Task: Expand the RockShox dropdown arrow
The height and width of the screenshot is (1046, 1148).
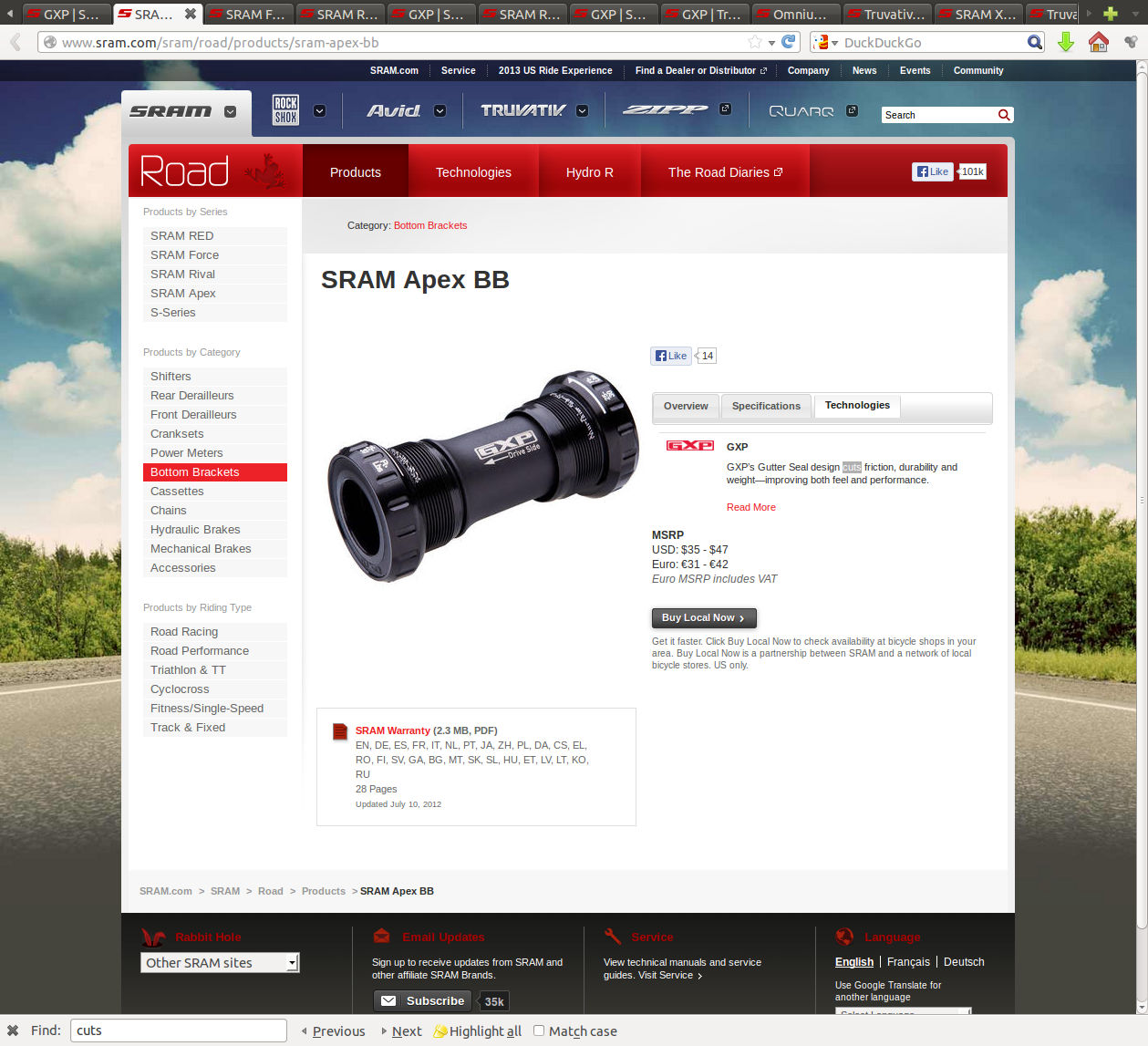Action: (319, 111)
